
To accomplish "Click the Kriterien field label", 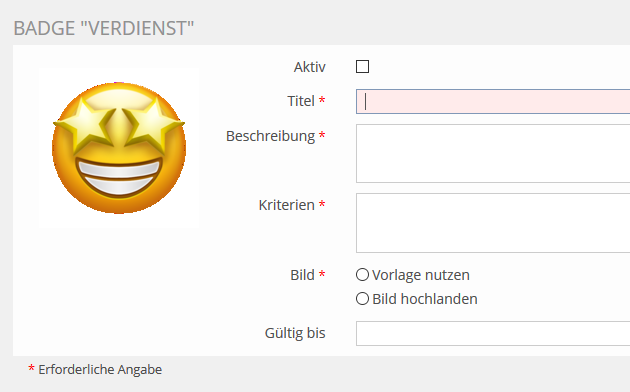I will coord(286,205).
